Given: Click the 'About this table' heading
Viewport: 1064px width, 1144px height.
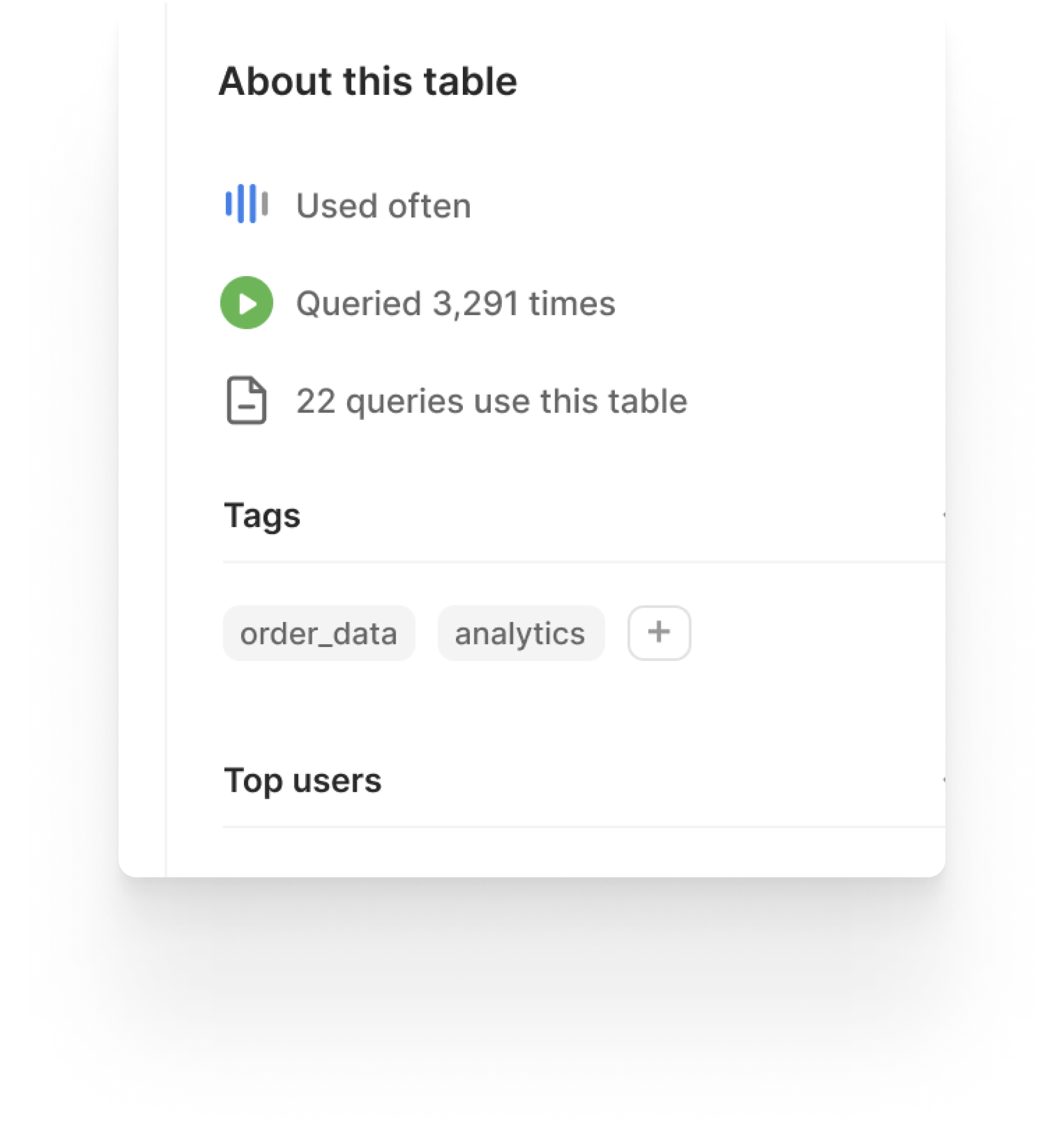Looking at the screenshot, I should point(368,81).
